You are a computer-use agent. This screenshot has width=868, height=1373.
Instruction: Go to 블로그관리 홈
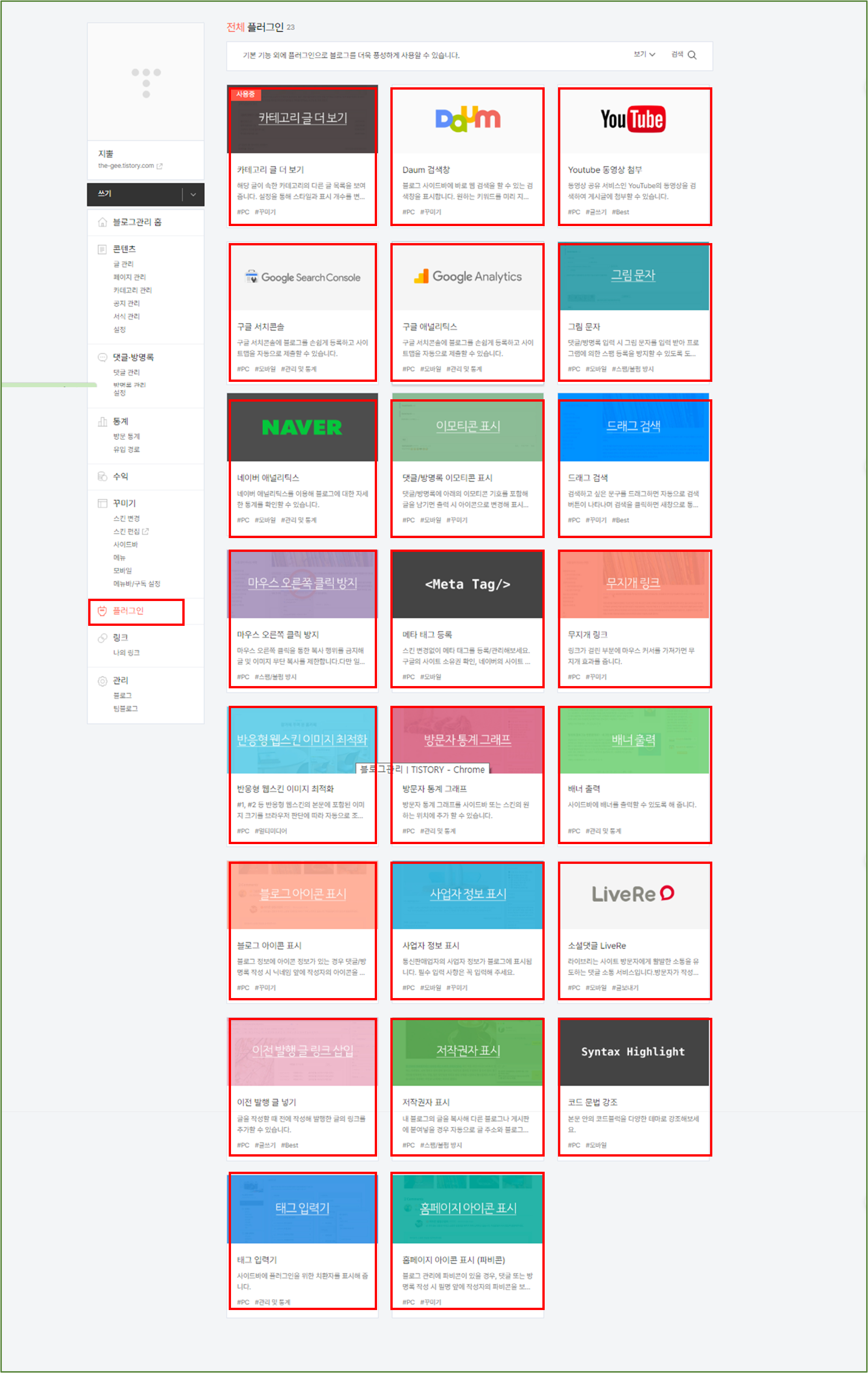click(137, 222)
